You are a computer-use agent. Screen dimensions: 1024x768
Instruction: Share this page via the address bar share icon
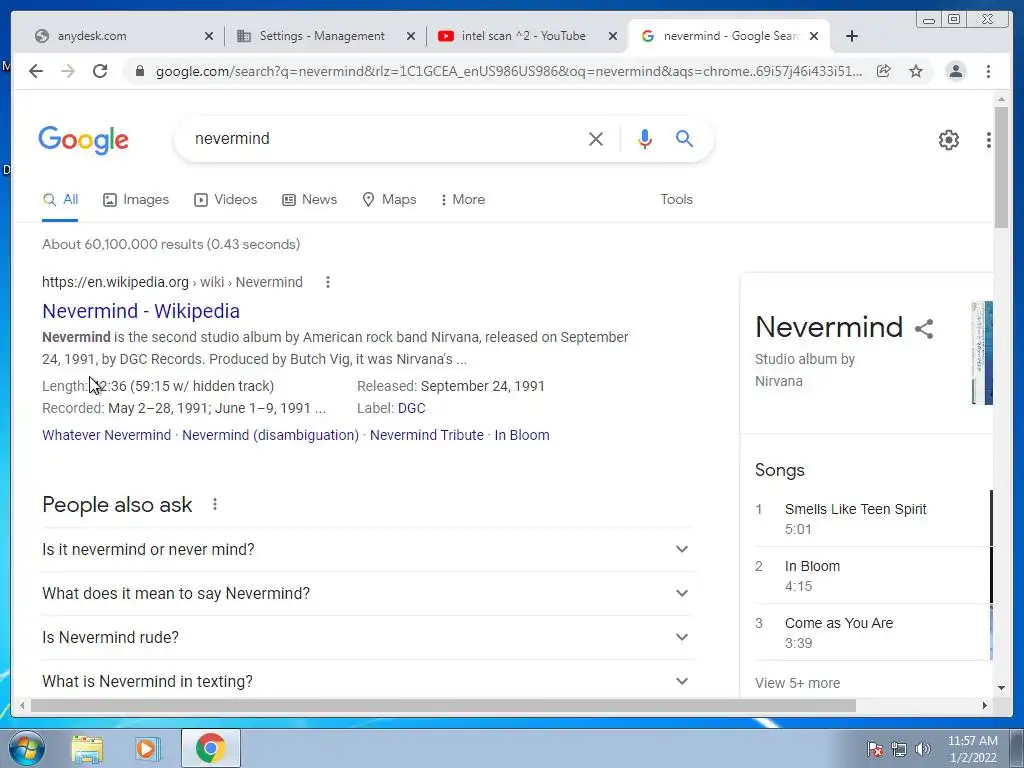884,71
